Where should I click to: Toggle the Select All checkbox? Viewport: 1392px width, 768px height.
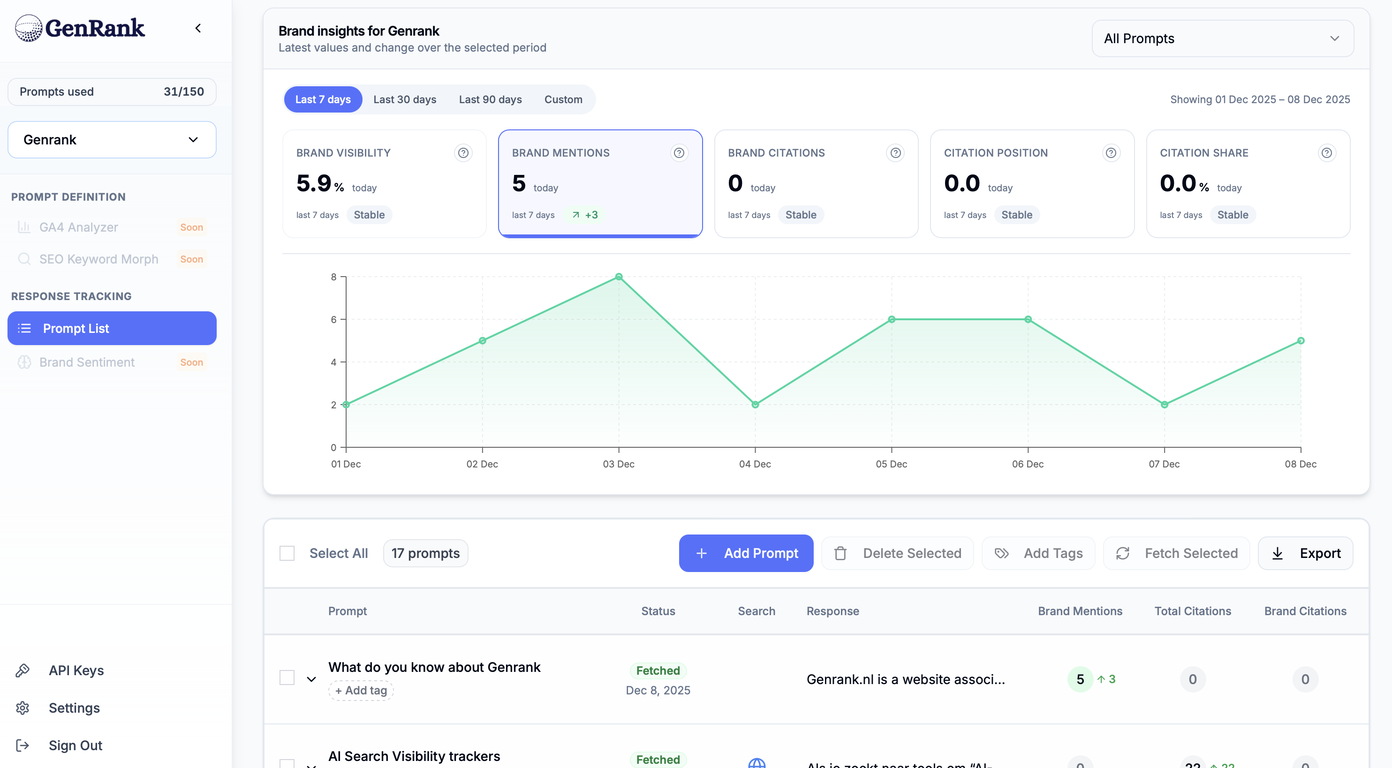(x=287, y=552)
